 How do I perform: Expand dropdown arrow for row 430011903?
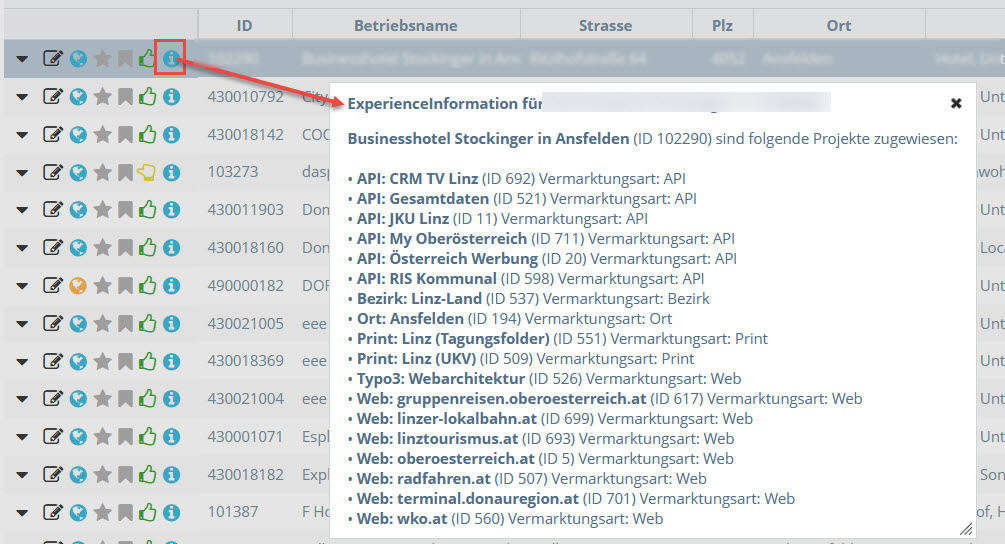(22, 210)
